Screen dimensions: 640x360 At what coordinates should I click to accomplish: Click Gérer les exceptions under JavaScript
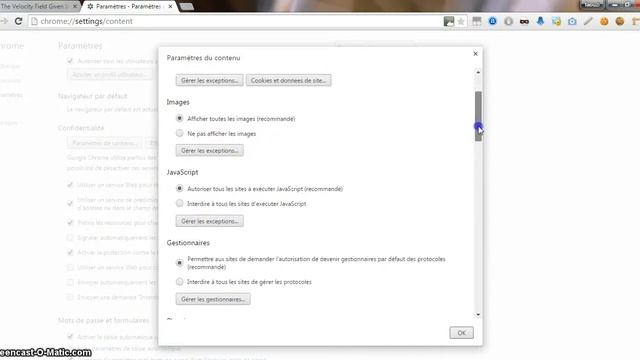(x=210, y=221)
